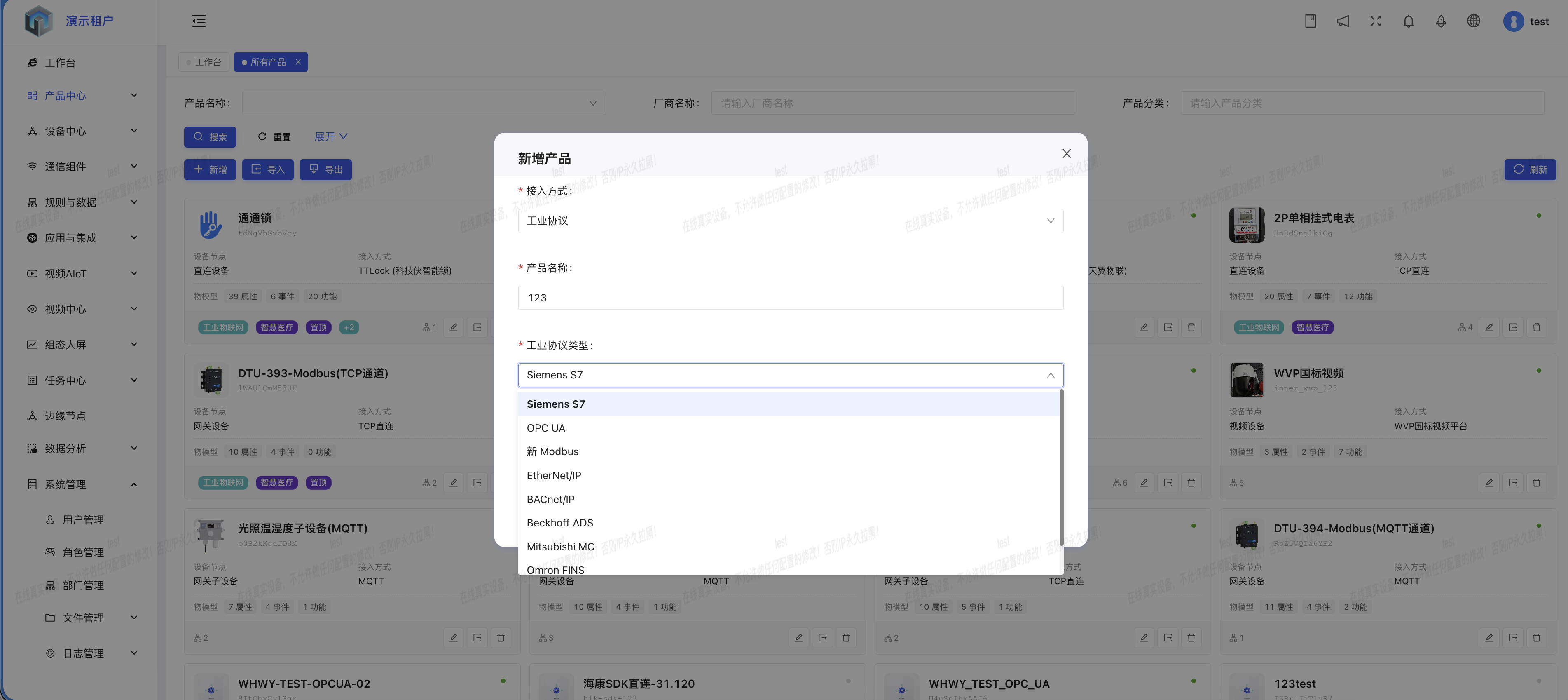
Task: Edit the DTU-394-Modbus(MQTT通道) product
Action: [x=1489, y=638]
